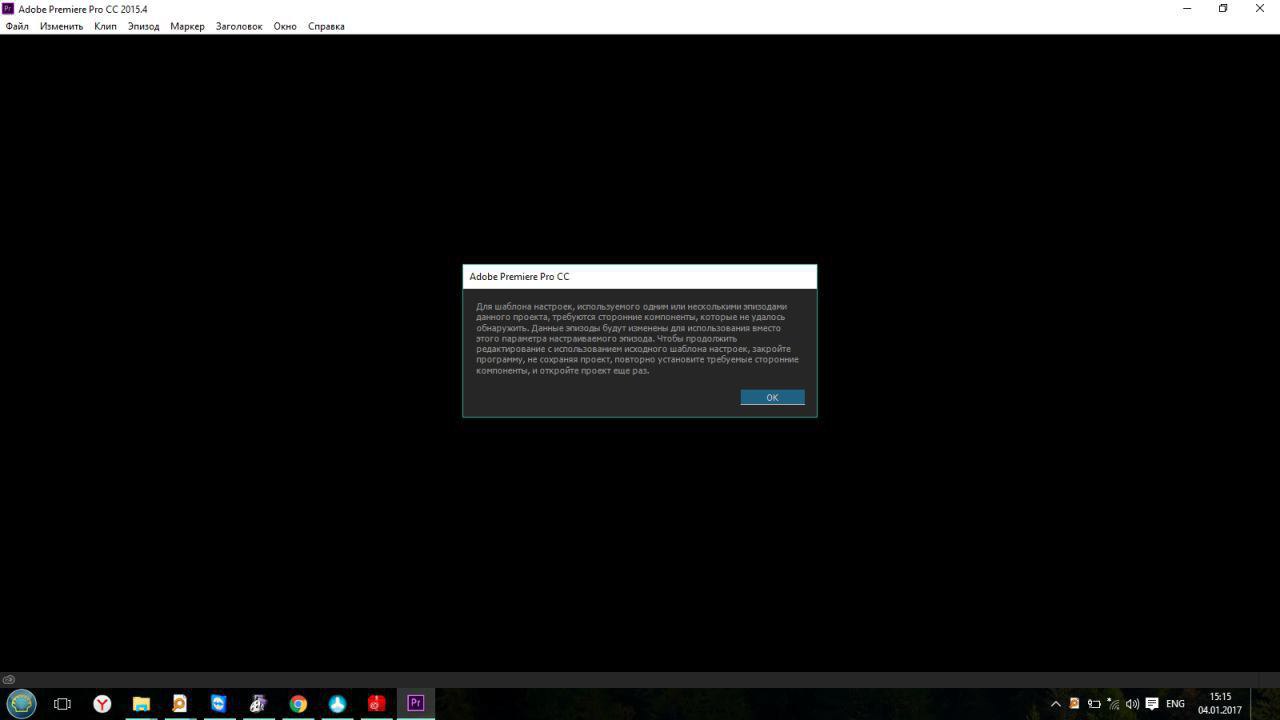Click the Creative Cloud sync status icon

[x=9, y=680]
